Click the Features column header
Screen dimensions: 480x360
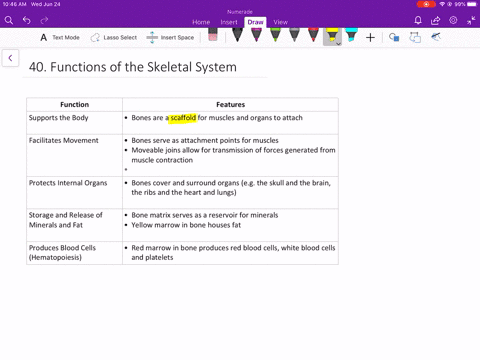coord(230,104)
